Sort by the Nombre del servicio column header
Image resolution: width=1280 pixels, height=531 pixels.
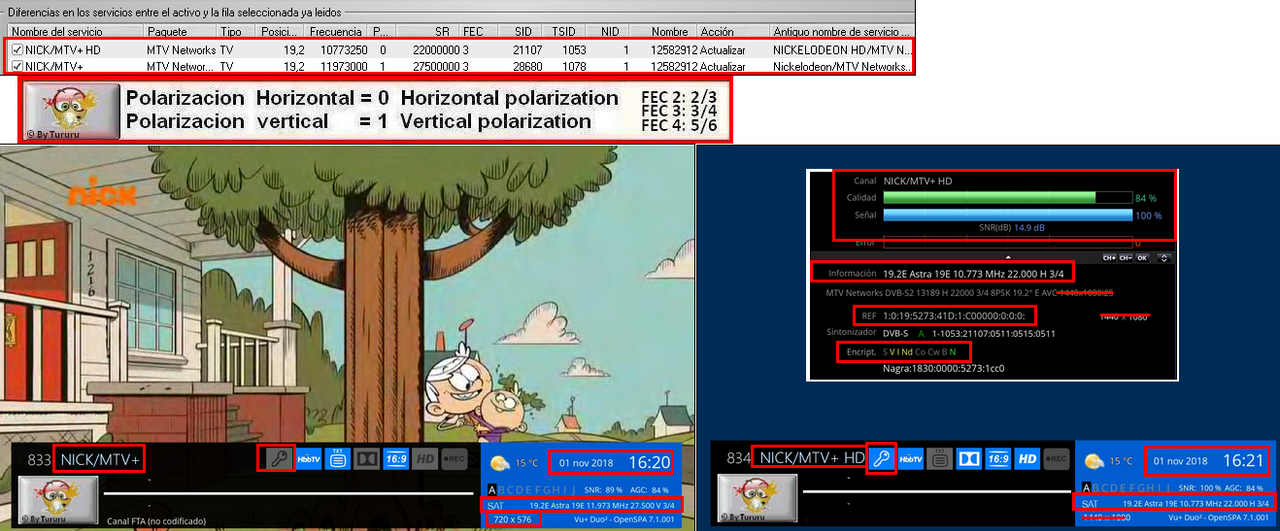pos(74,32)
